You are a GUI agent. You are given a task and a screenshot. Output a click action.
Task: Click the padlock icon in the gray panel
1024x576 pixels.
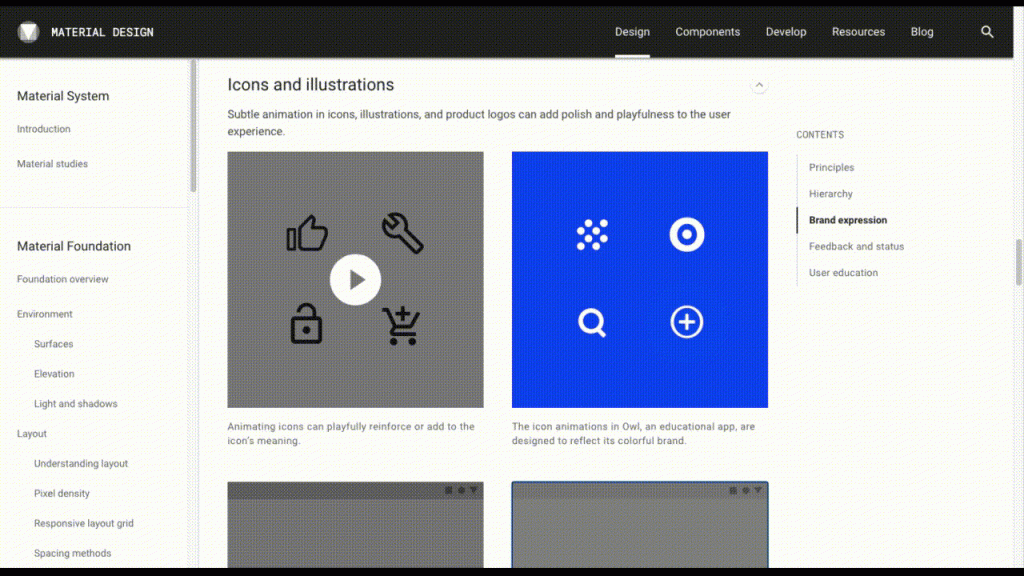306,325
